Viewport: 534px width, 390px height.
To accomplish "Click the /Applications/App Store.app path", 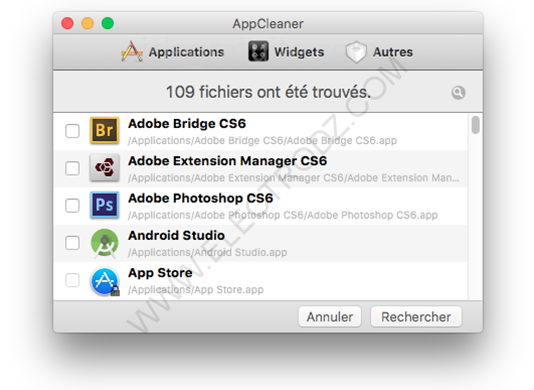I will tap(195, 290).
